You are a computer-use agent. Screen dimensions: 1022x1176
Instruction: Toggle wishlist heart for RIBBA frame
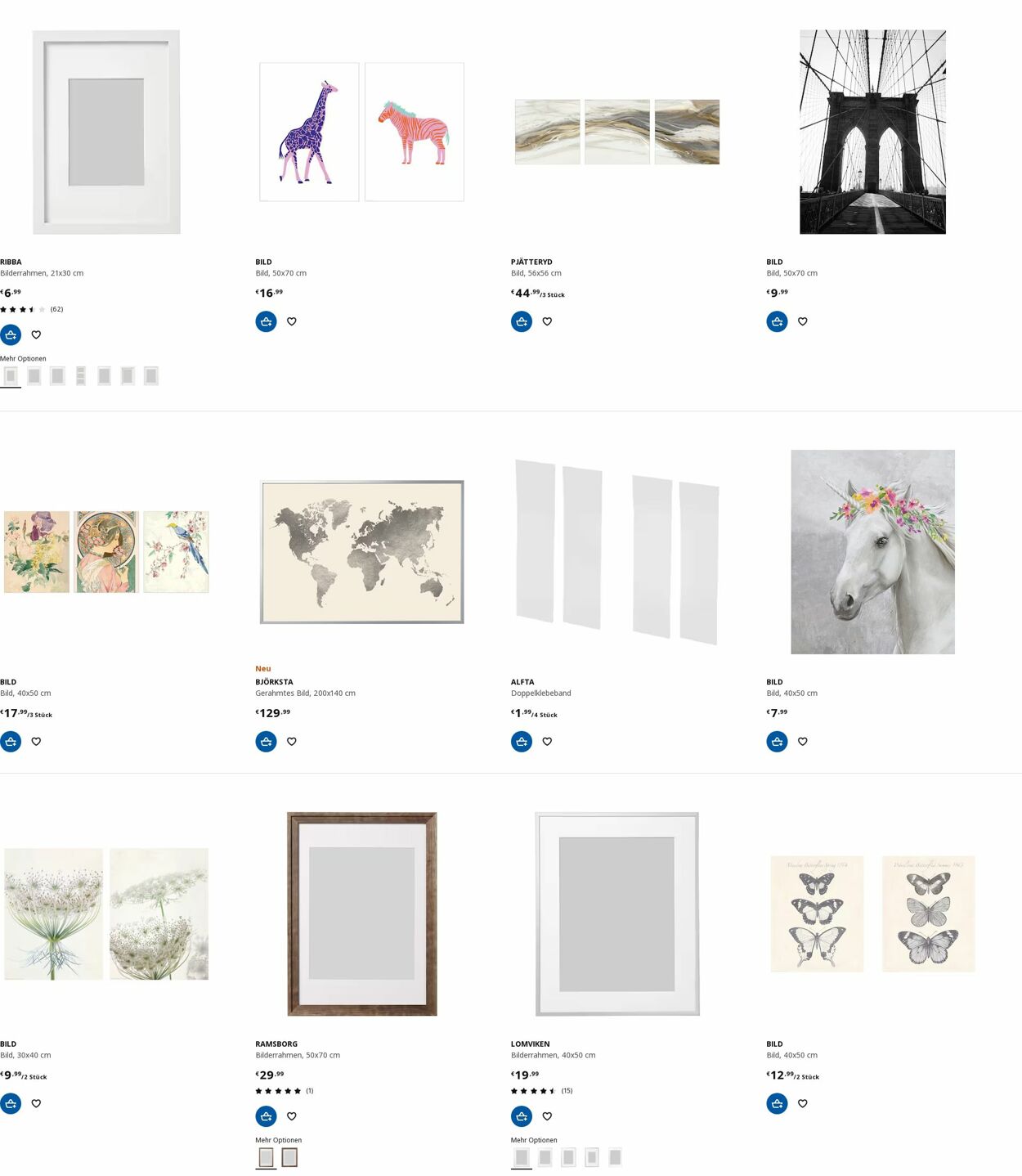tap(36, 334)
